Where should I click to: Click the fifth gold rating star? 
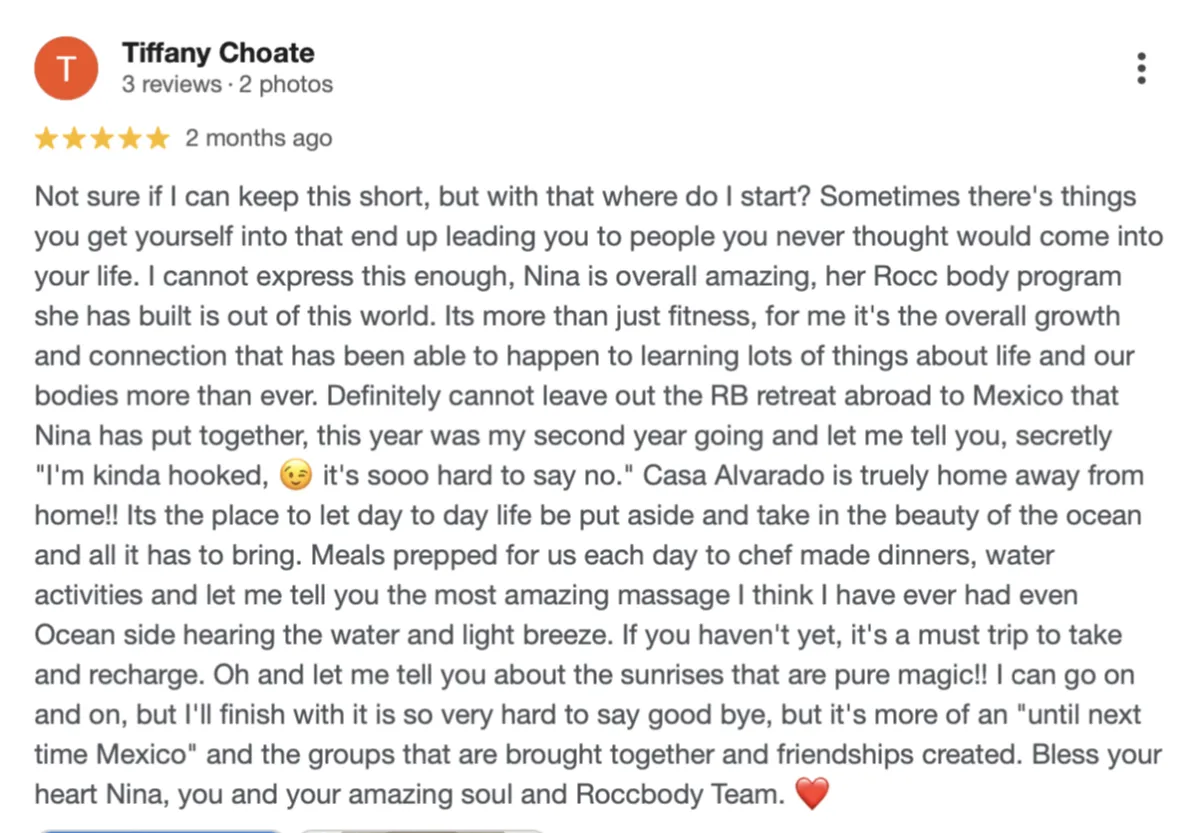[158, 138]
